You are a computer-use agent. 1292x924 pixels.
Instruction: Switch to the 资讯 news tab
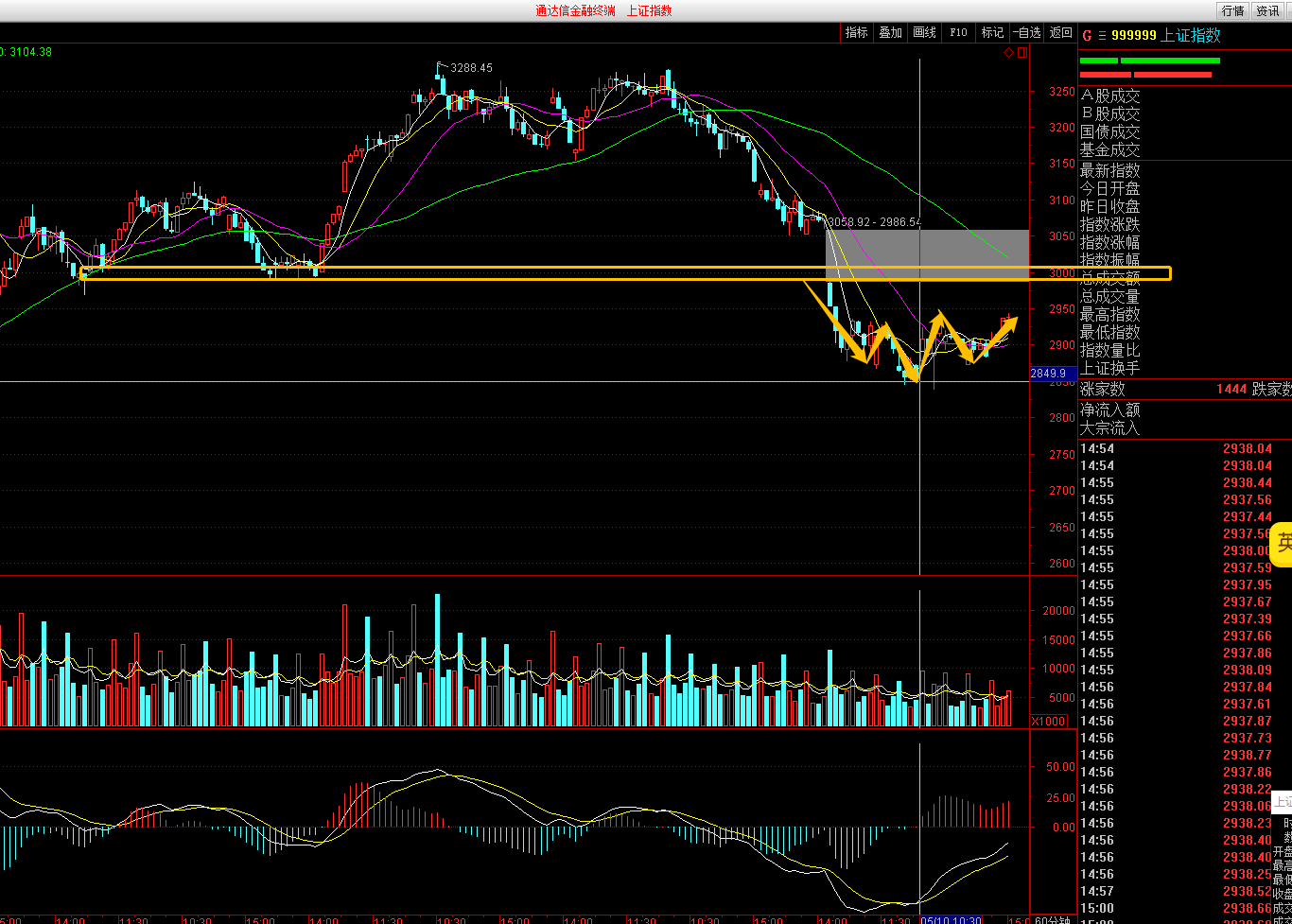[1267, 10]
